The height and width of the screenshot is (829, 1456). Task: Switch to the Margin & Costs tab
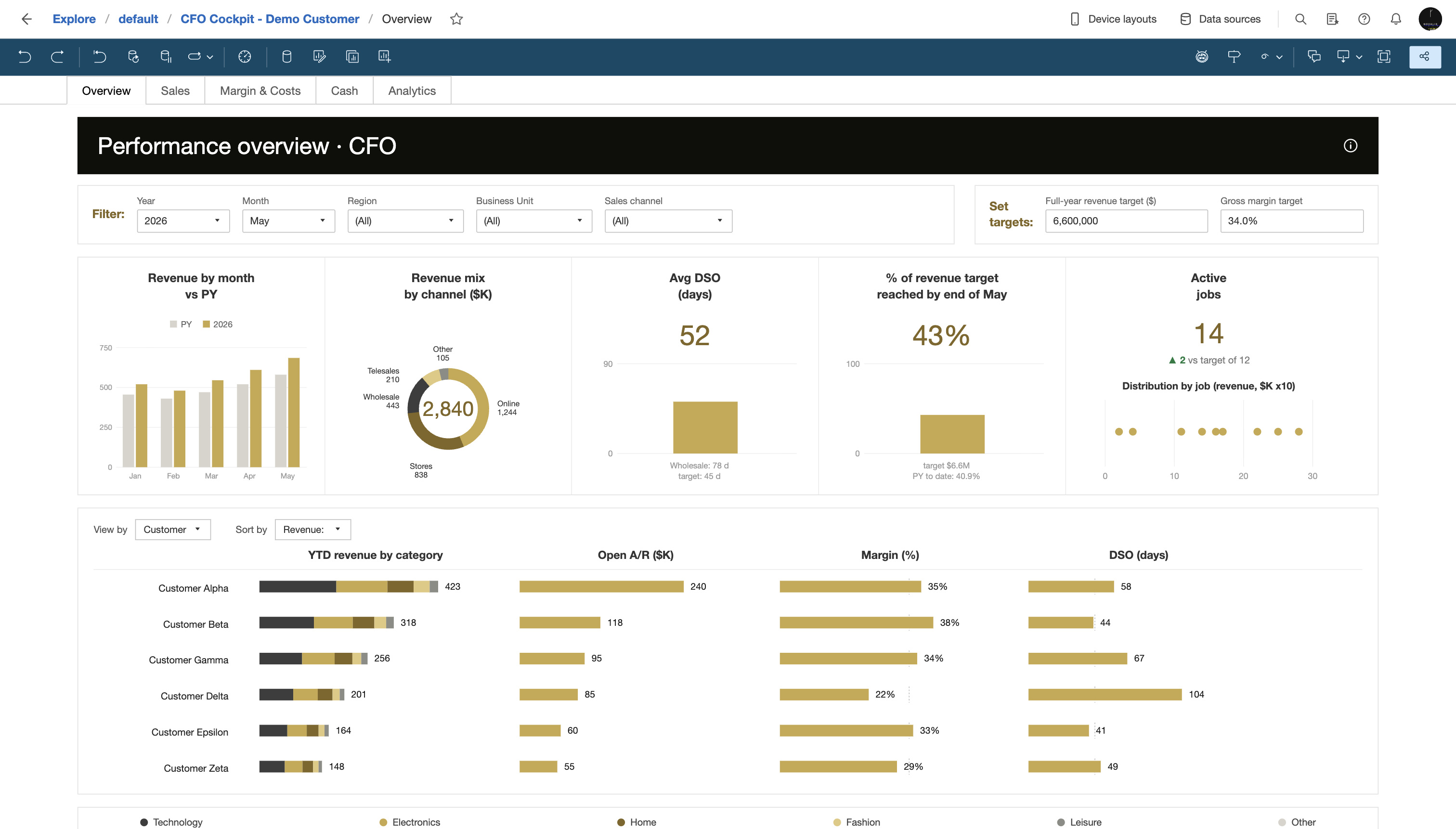260,91
